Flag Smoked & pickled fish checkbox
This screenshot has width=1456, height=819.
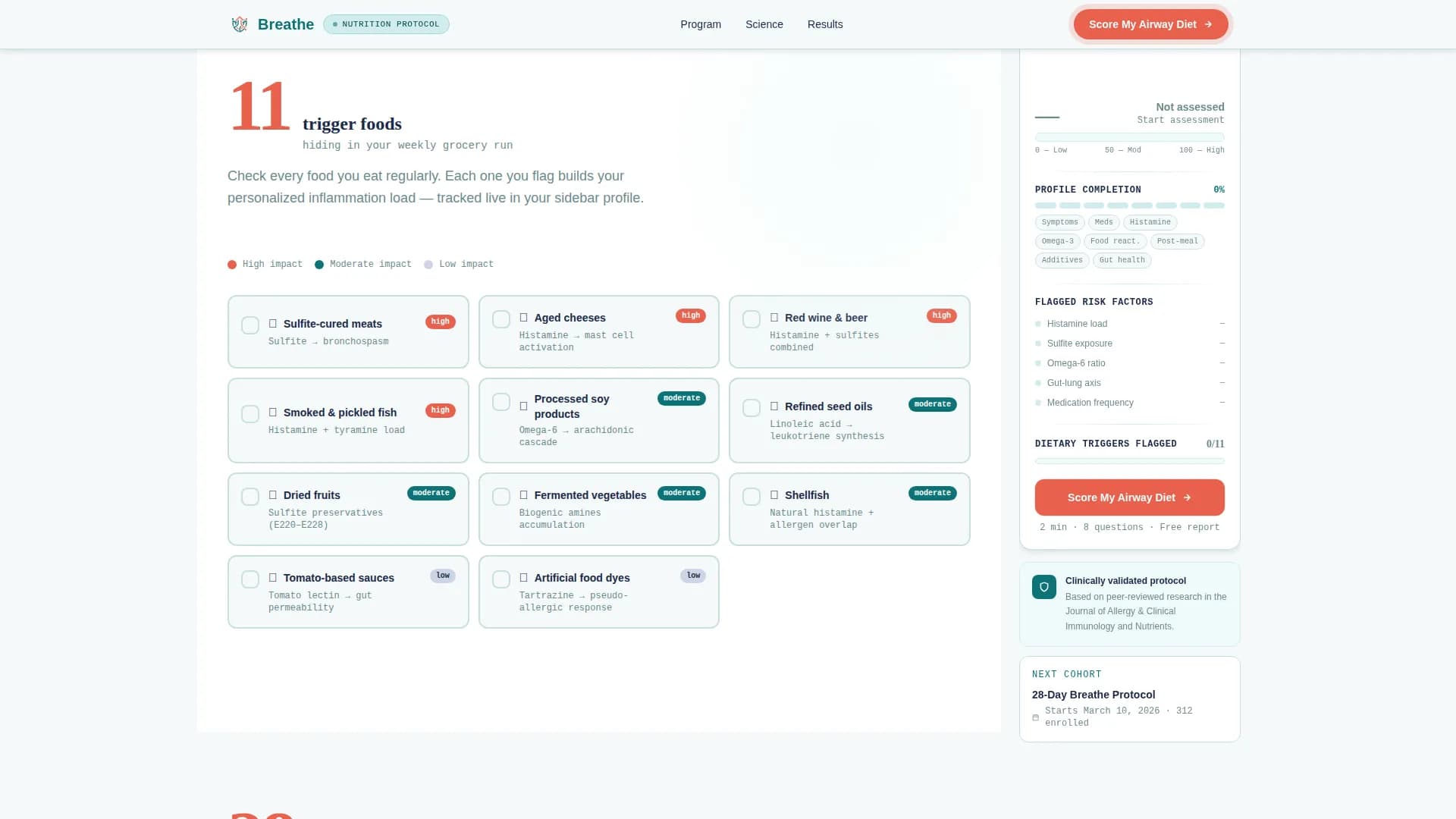pos(250,414)
